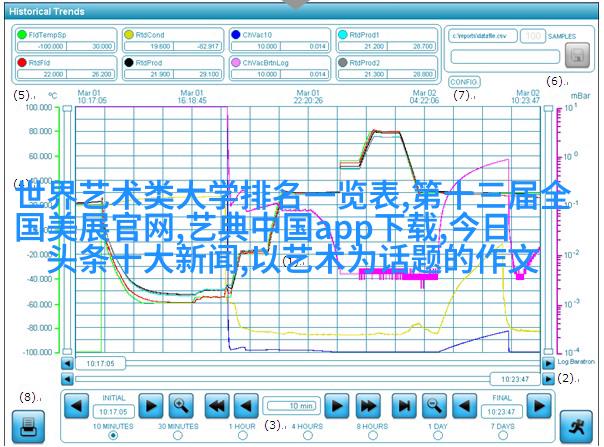Click the Historical Trends title text

click(x=47, y=12)
